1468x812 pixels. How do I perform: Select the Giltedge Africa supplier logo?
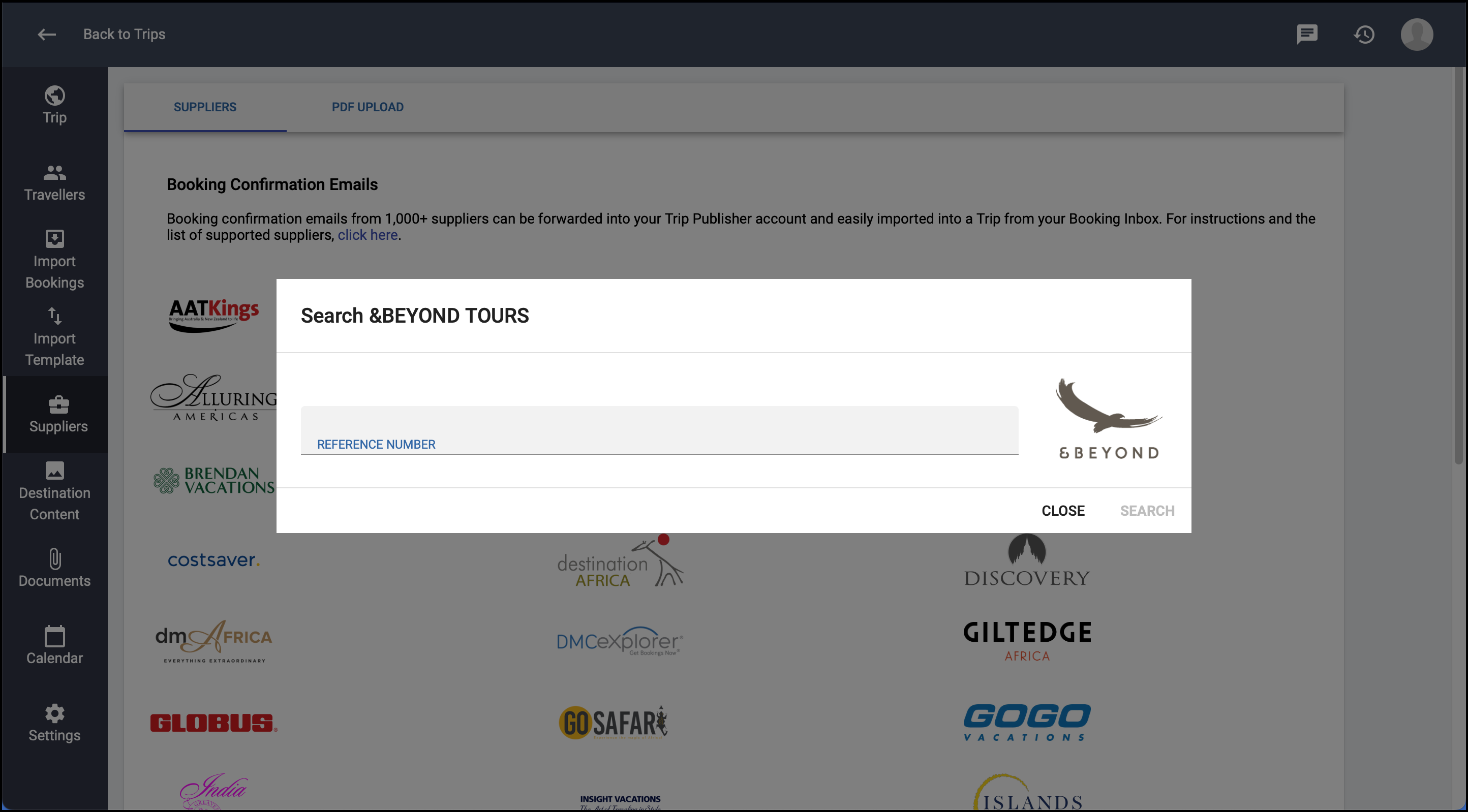[x=1027, y=642]
